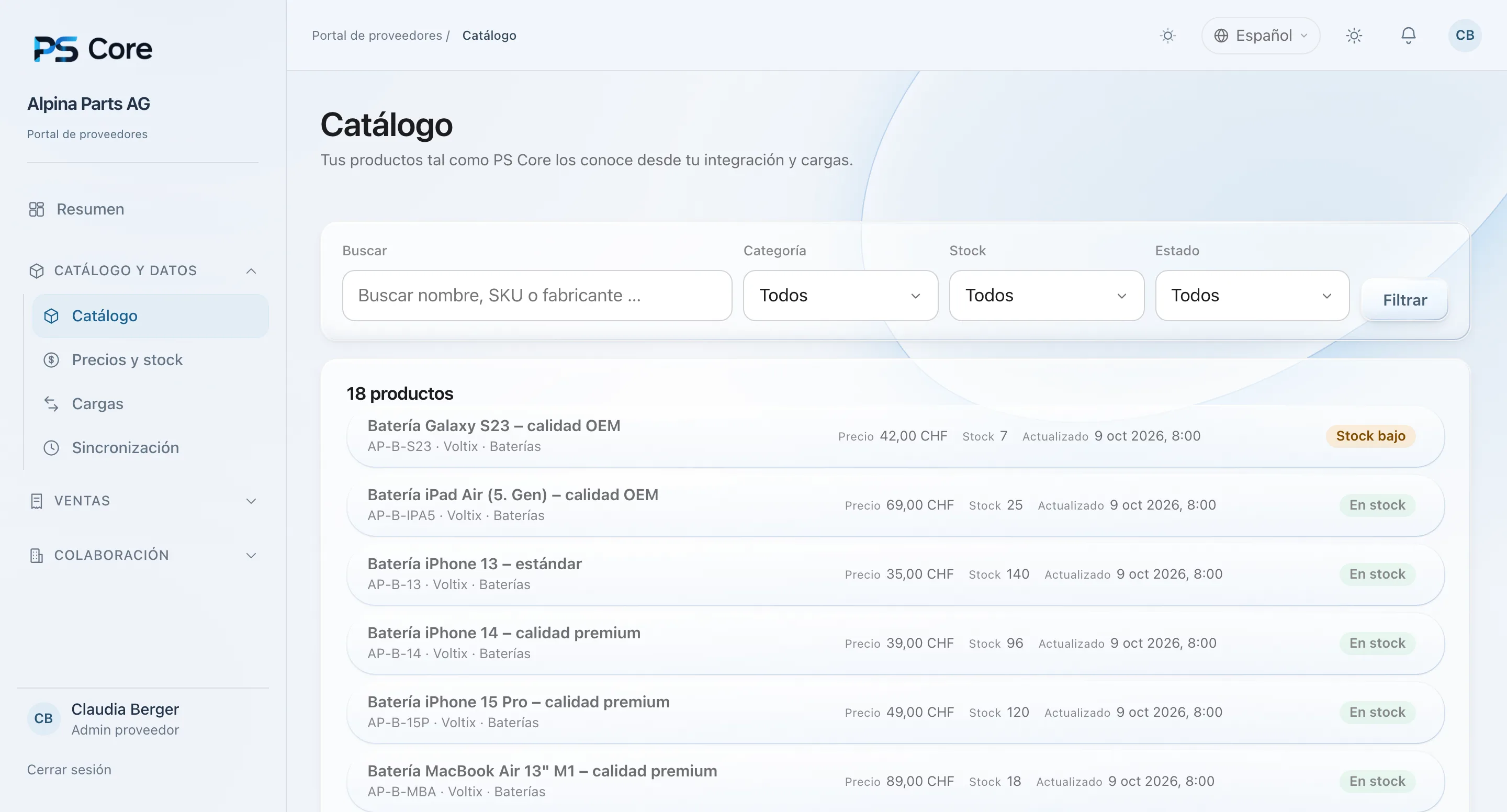Click the Claudia Berger name
The height and width of the screenshot is (812, 1507).
(x=125, y=709)
